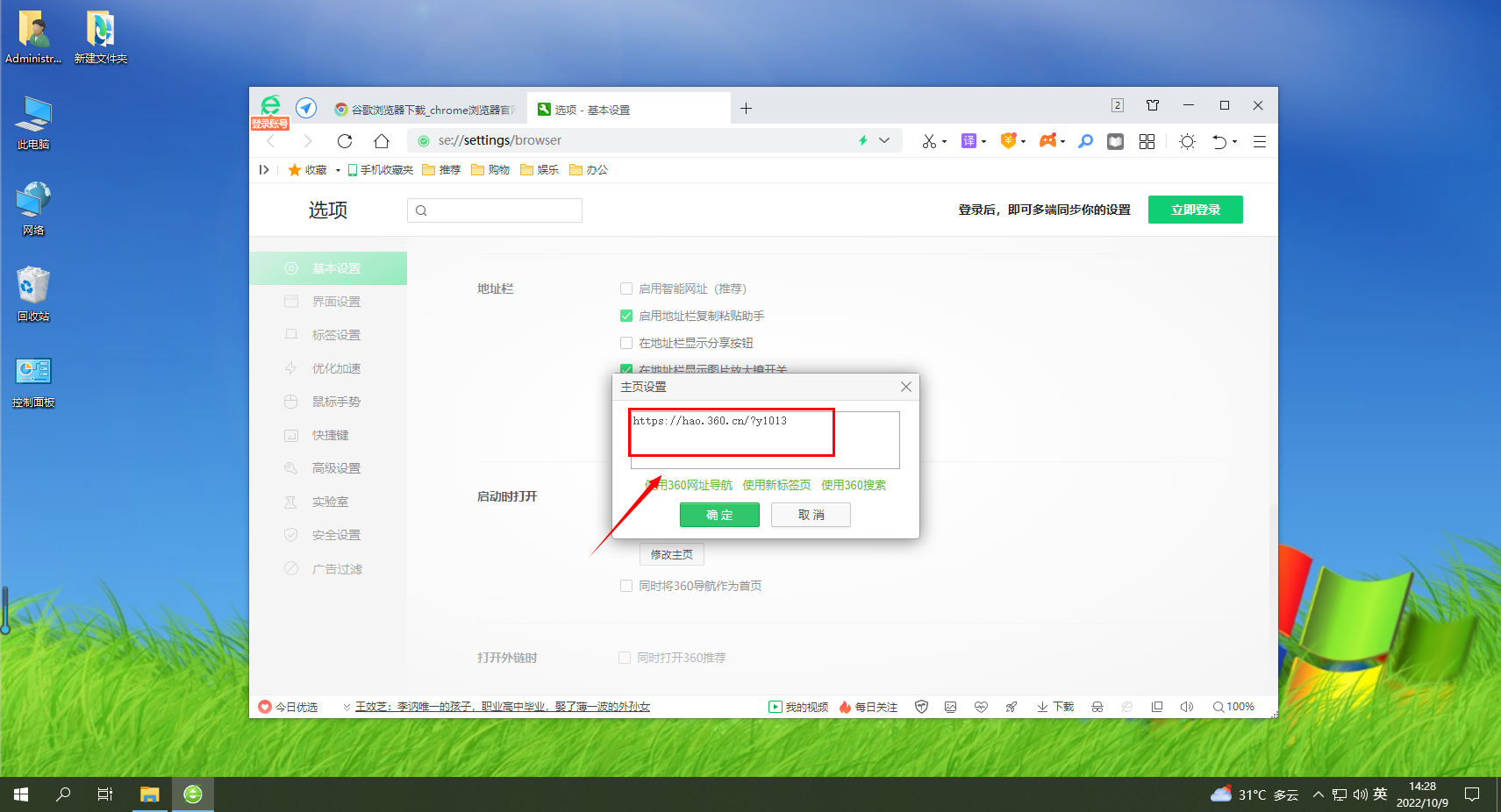Click the 修改主页 button

tap(672, 554)
